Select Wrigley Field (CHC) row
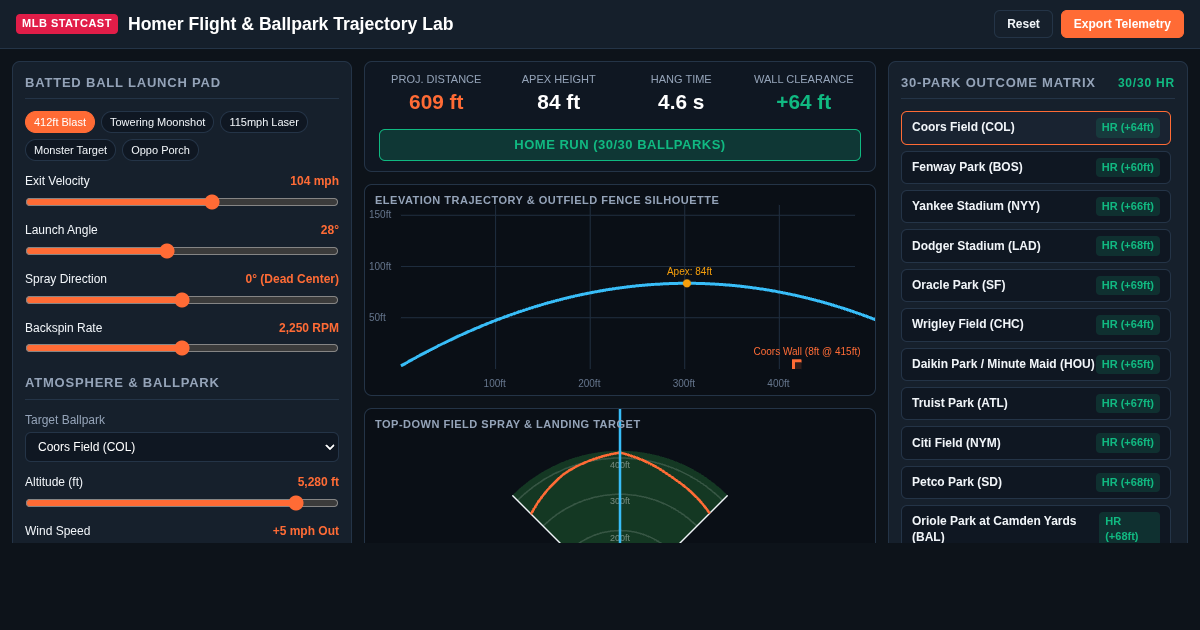This screenshot has width=1200, height=630. [x=1036, y=324]
